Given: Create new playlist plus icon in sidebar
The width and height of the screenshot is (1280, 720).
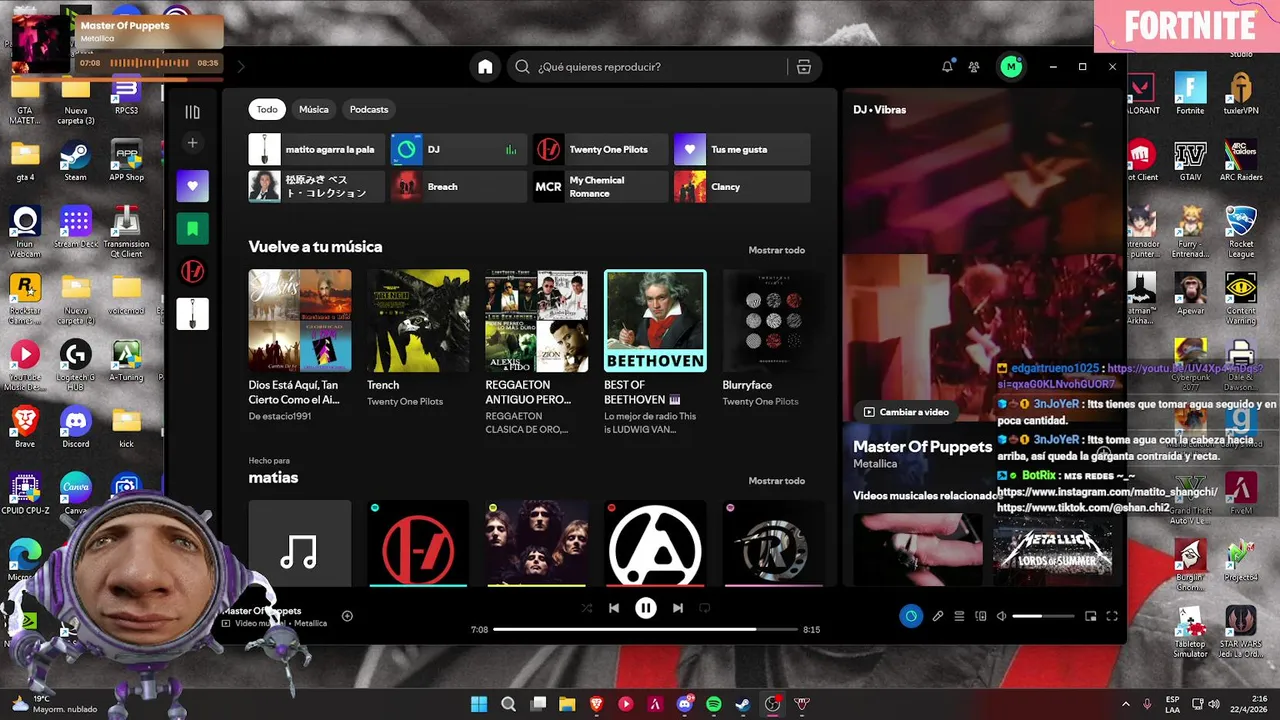Looking at the screenshot, I should (x=193, y=143).
